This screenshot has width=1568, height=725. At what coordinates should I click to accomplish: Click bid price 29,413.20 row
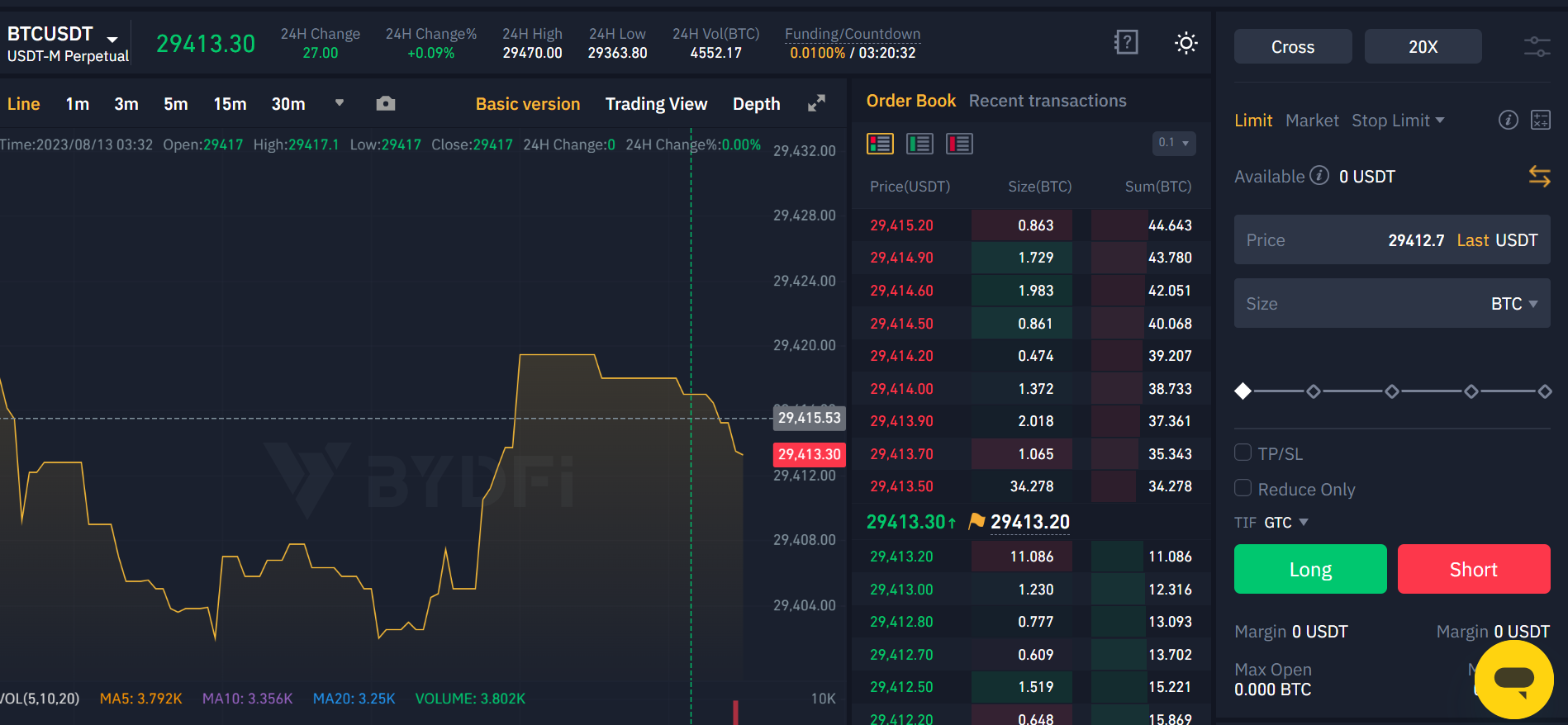click(x=1031, y=557)
